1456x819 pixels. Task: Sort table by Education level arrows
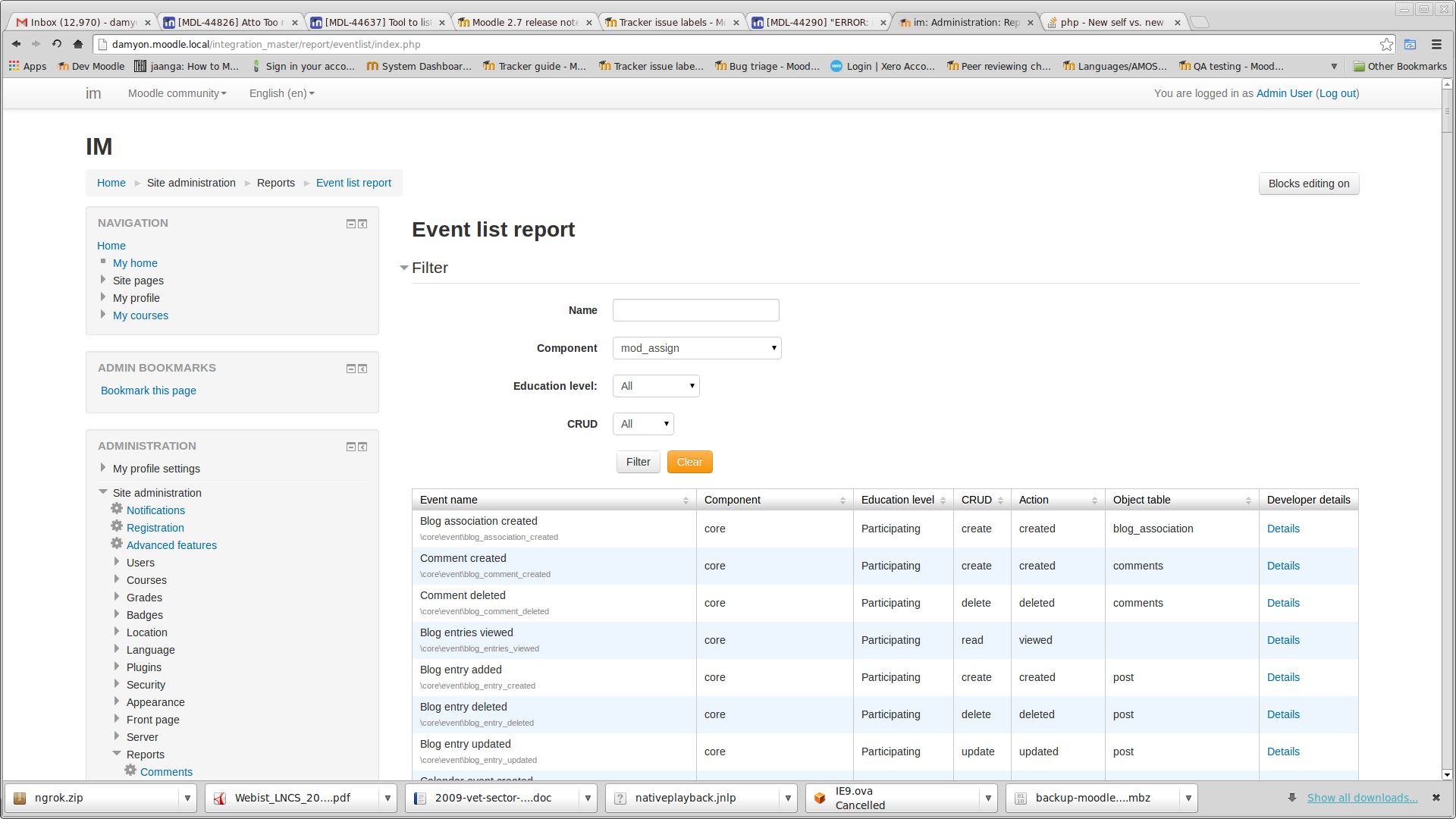(x=943, y=500)
